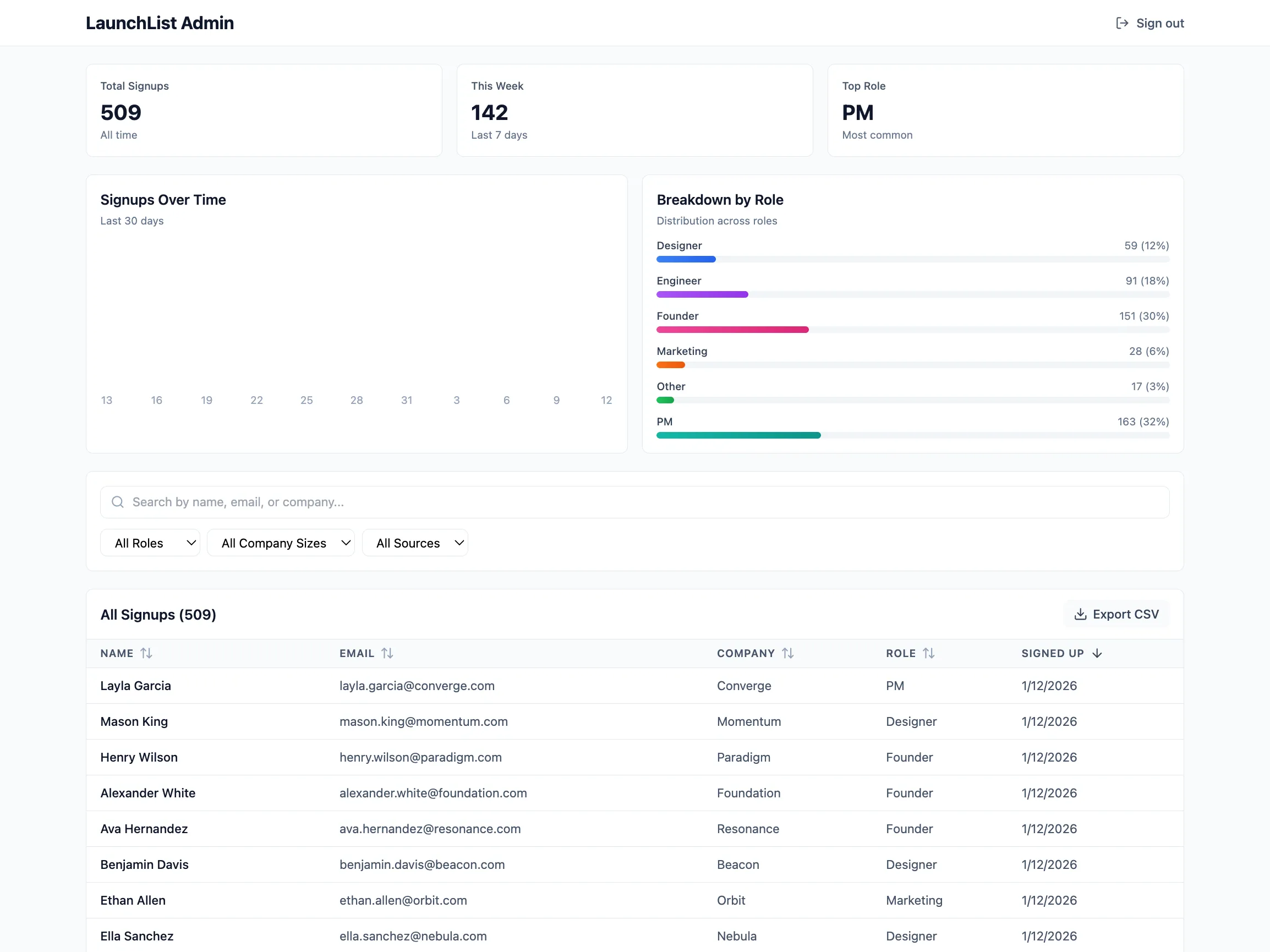This screenshot has height=952, width=1270.
Task: Click the Total Signups stat card
Action: (x=264, y=110)
